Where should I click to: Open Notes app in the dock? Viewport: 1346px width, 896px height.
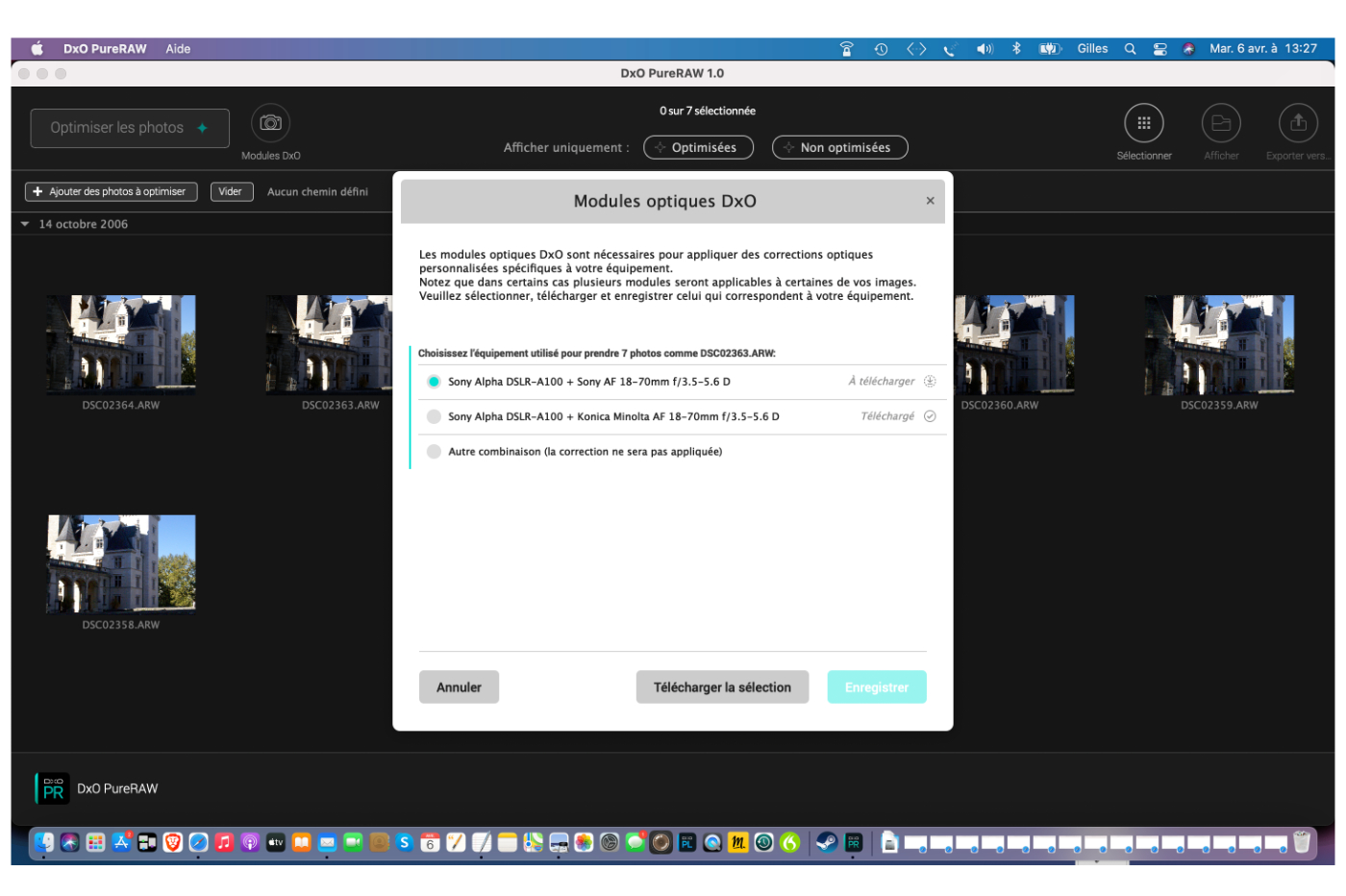pyautogui.click(x=508, y=842)
